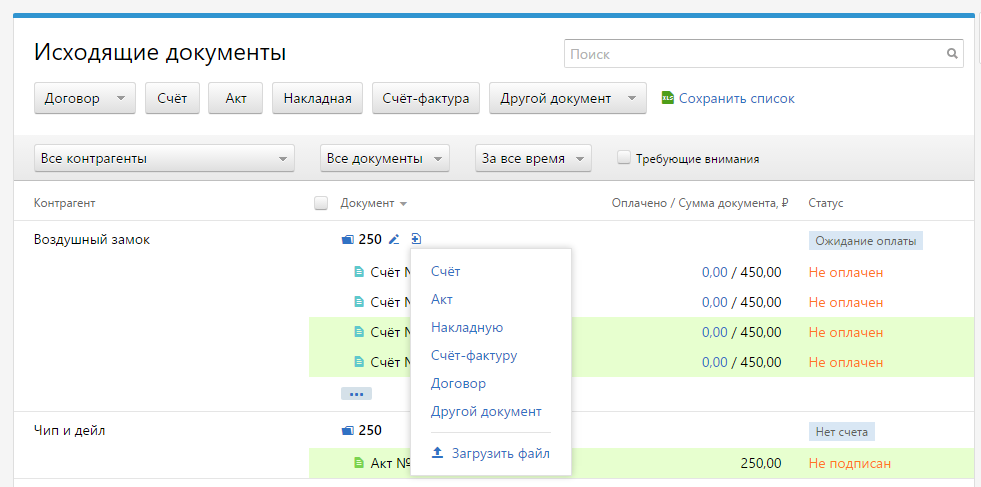Click the 250,00 amount in Акт row

pyautogui.click(x=761, y=464)
